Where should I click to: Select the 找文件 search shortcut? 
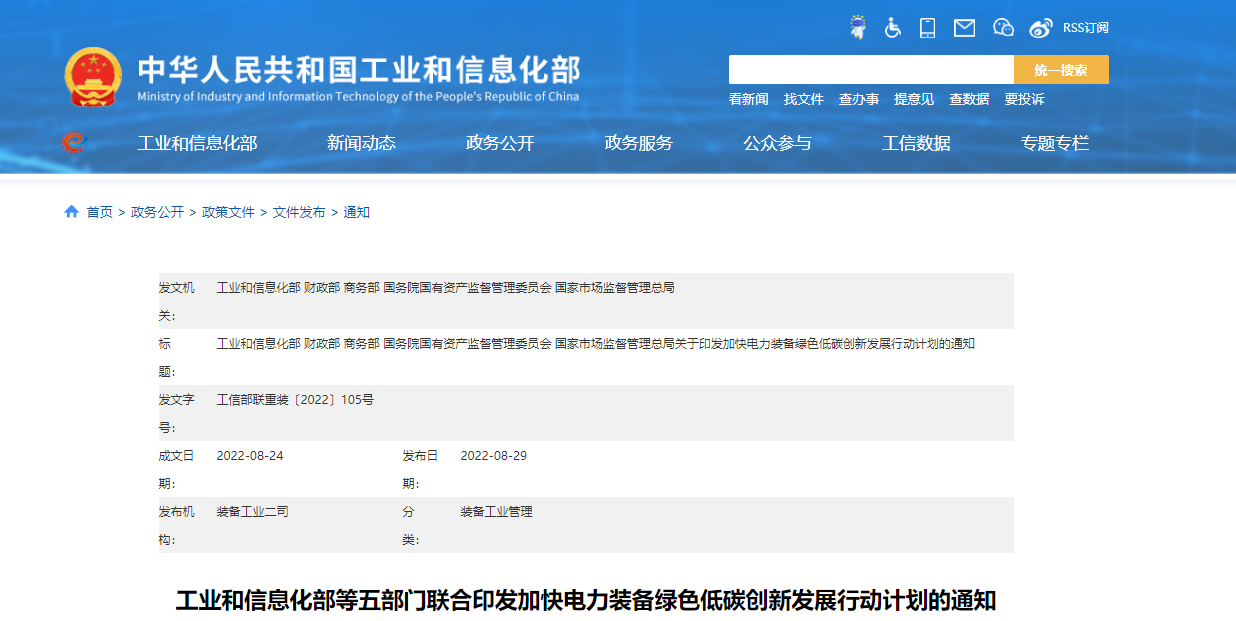(x=803, y=99)
